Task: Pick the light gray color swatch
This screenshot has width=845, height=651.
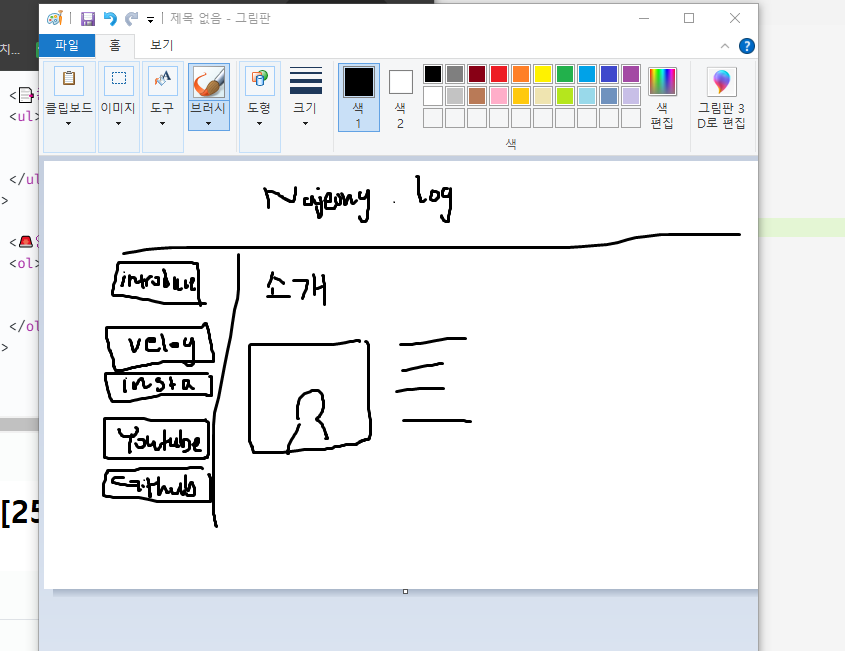Action: 455,96
